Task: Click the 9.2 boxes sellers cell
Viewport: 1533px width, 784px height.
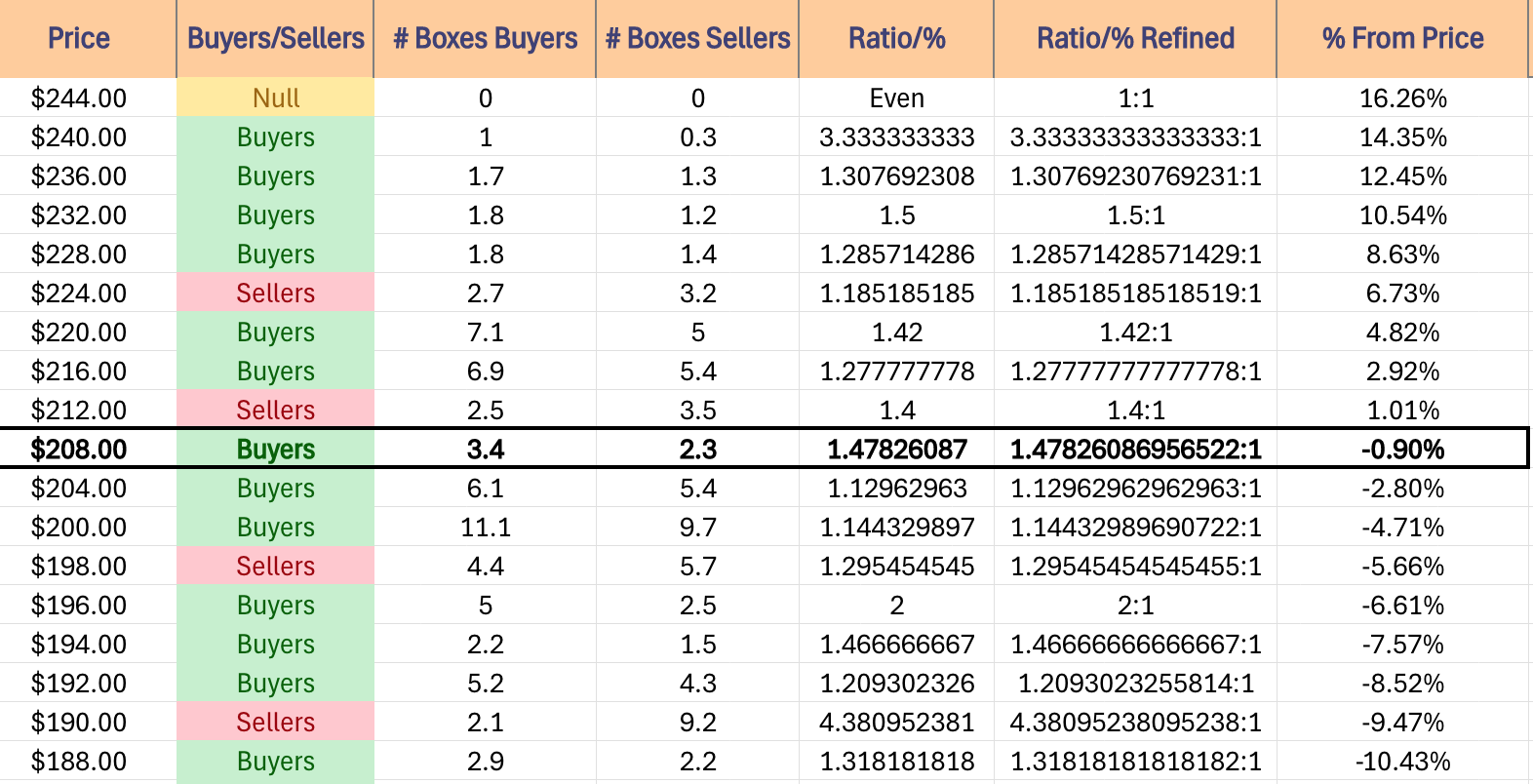Action: [x=697, y=722]
